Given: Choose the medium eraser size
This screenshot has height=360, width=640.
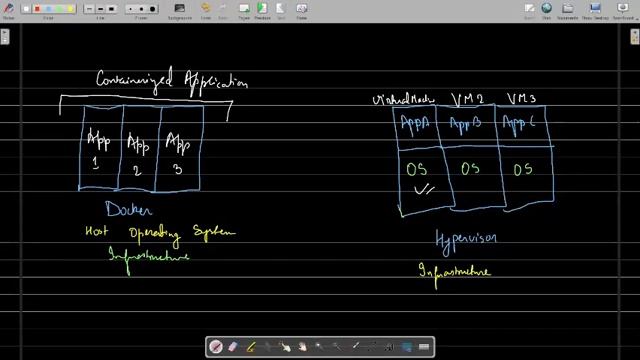Looking at the screenshot, I should (x=142, y=9).
